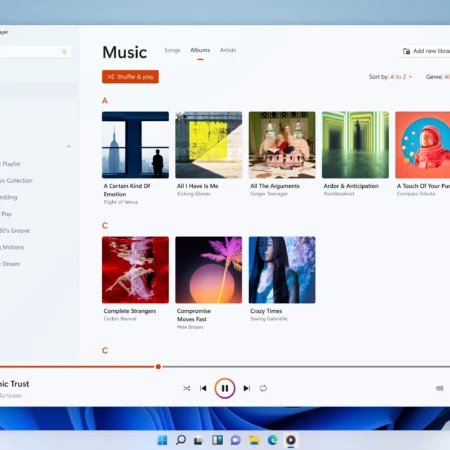Open All The Arguments album cover

(282, 145)
